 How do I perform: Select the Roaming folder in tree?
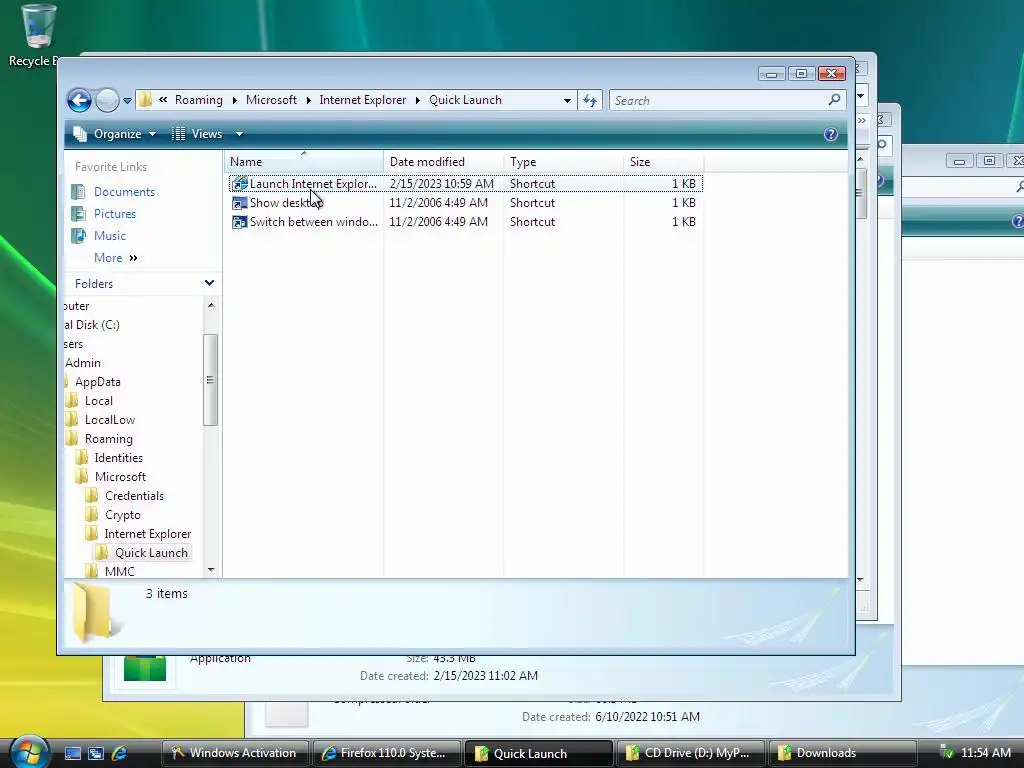click(x=108, y=439)
